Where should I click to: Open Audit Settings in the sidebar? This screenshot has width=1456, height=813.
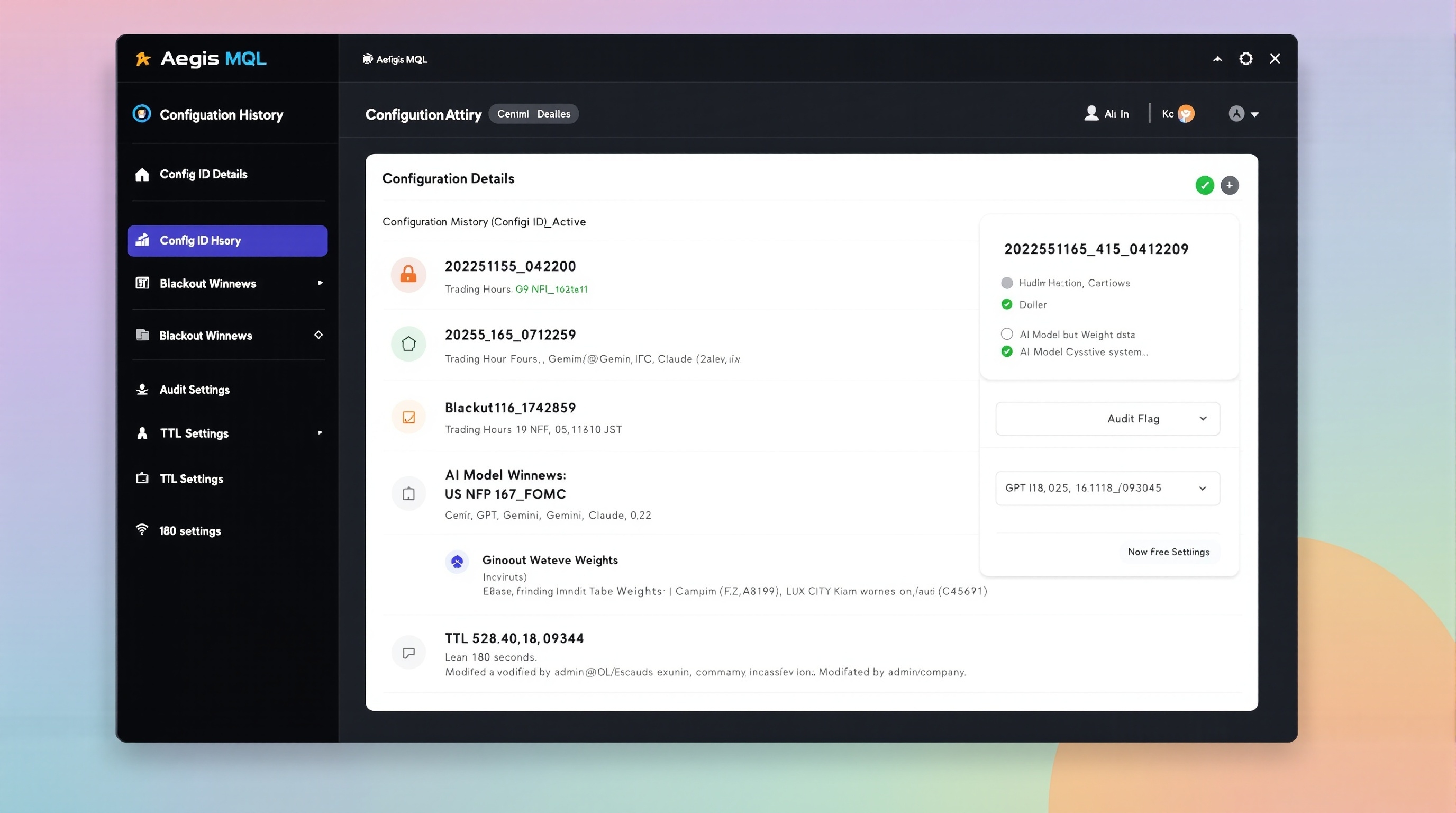click(195, 390)
